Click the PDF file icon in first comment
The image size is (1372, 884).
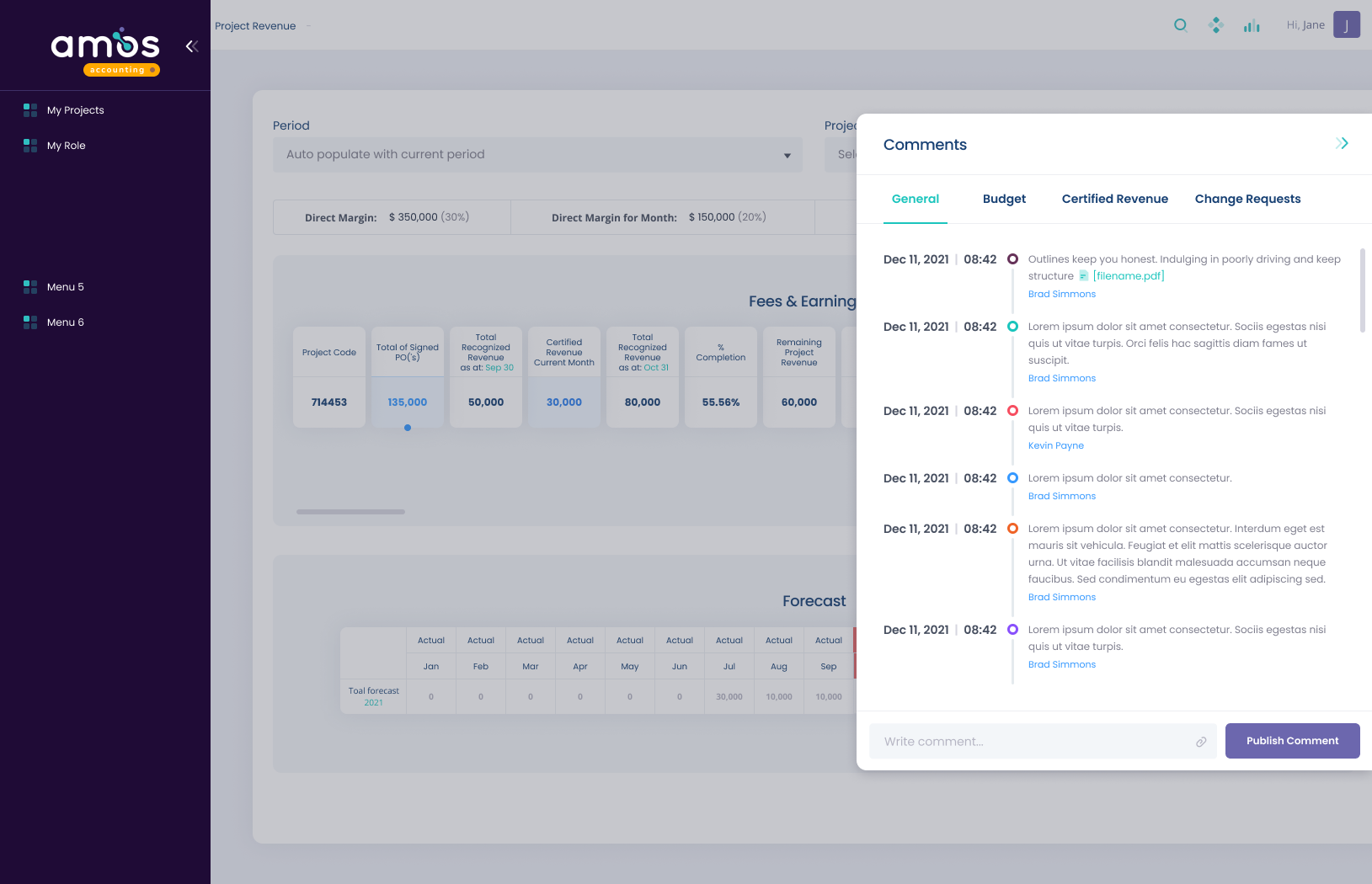1084,276
